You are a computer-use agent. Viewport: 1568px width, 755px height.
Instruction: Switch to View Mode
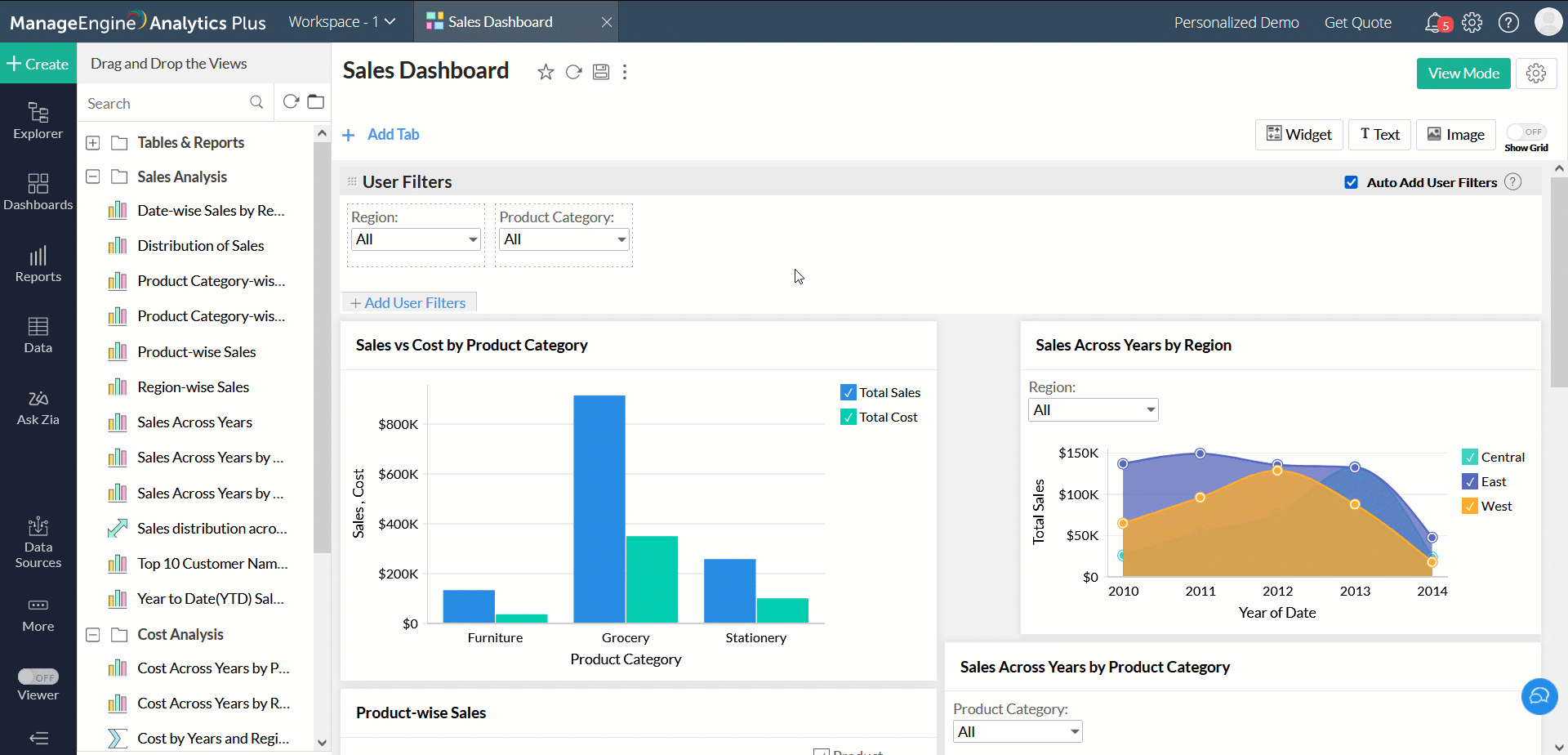click(x=1463, y=74)
